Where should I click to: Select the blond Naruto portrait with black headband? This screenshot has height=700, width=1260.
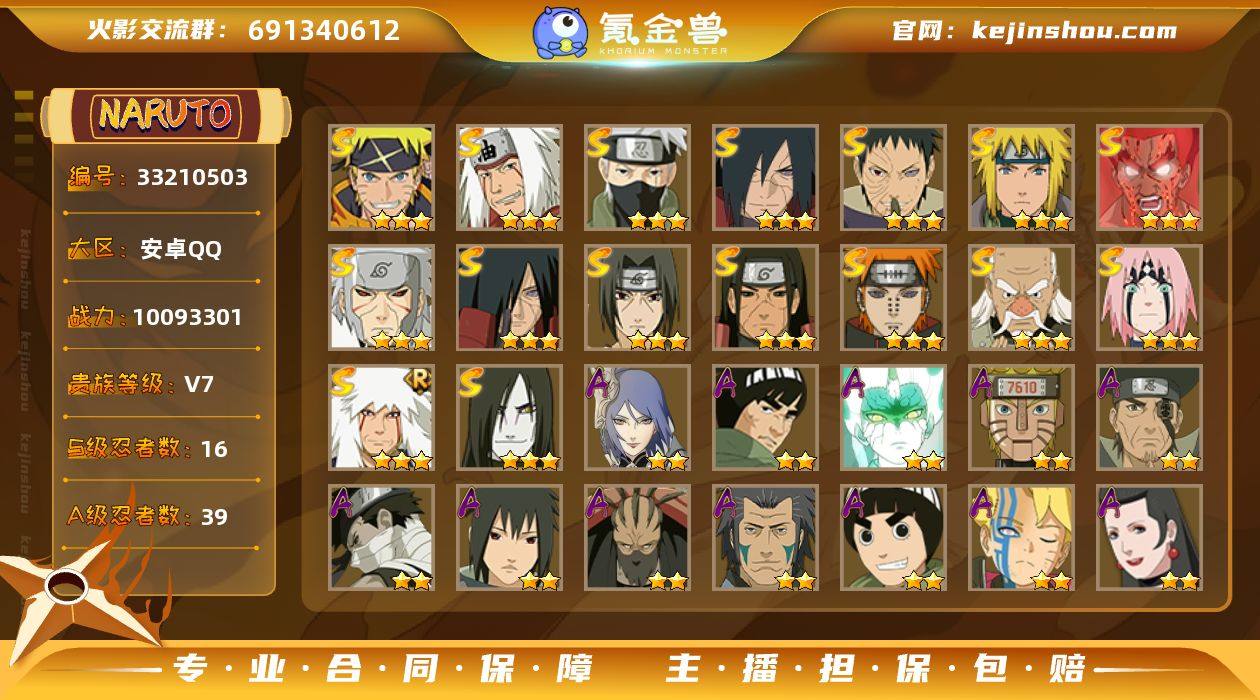(381, 178)
